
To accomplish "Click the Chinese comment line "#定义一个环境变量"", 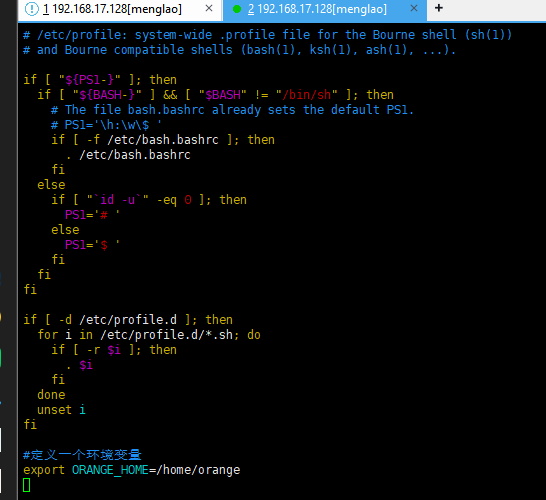I will coord(82,455).
